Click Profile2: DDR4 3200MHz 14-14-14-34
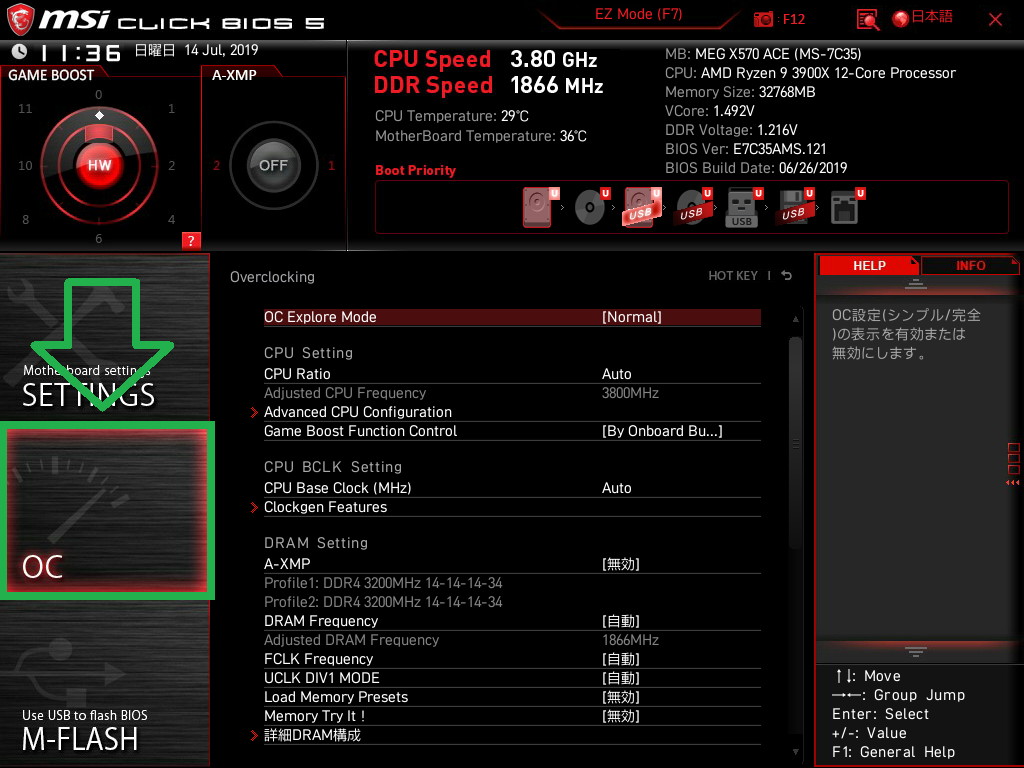 pyautogui.click(x=383, y=602)
